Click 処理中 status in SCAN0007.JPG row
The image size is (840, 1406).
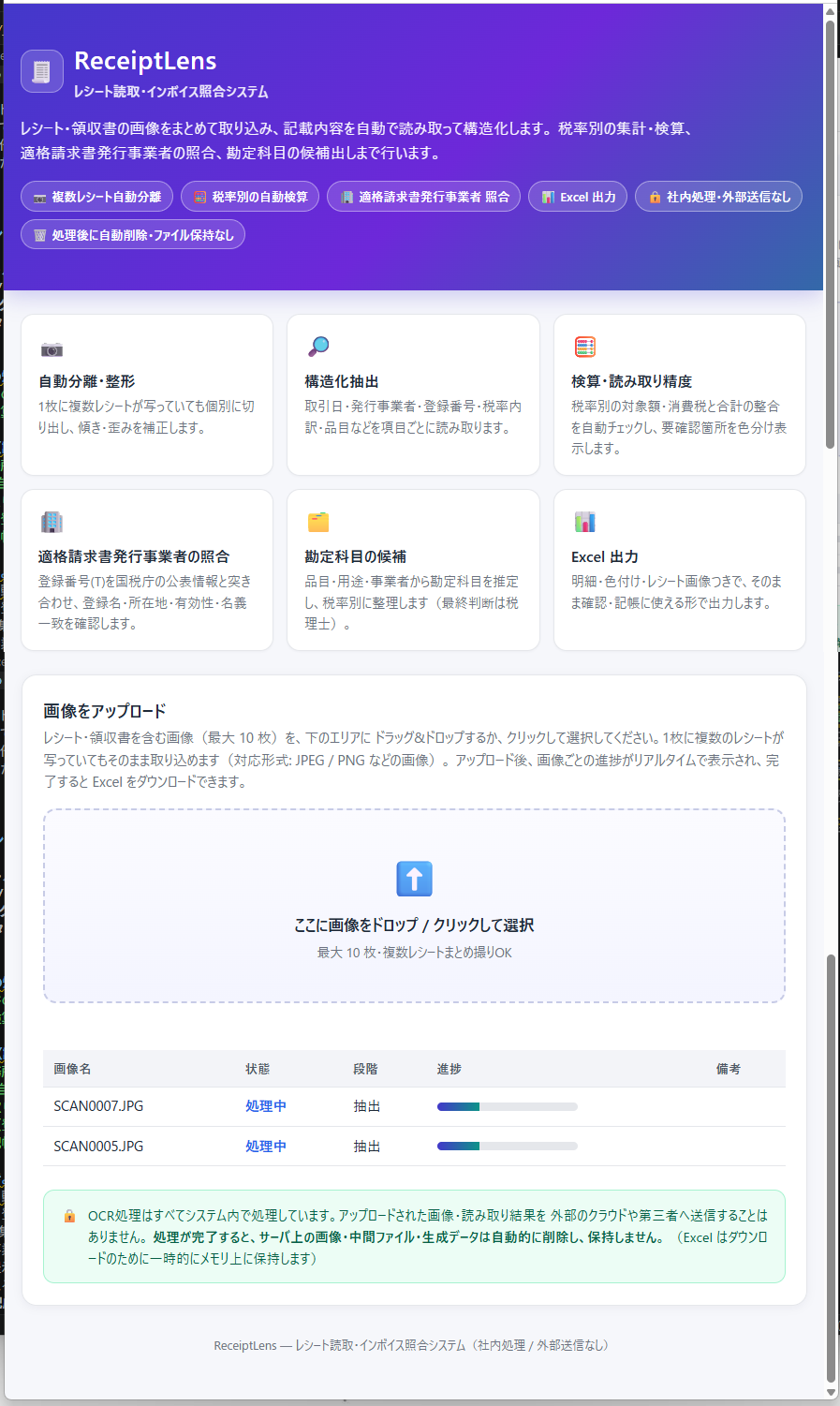266,1106
